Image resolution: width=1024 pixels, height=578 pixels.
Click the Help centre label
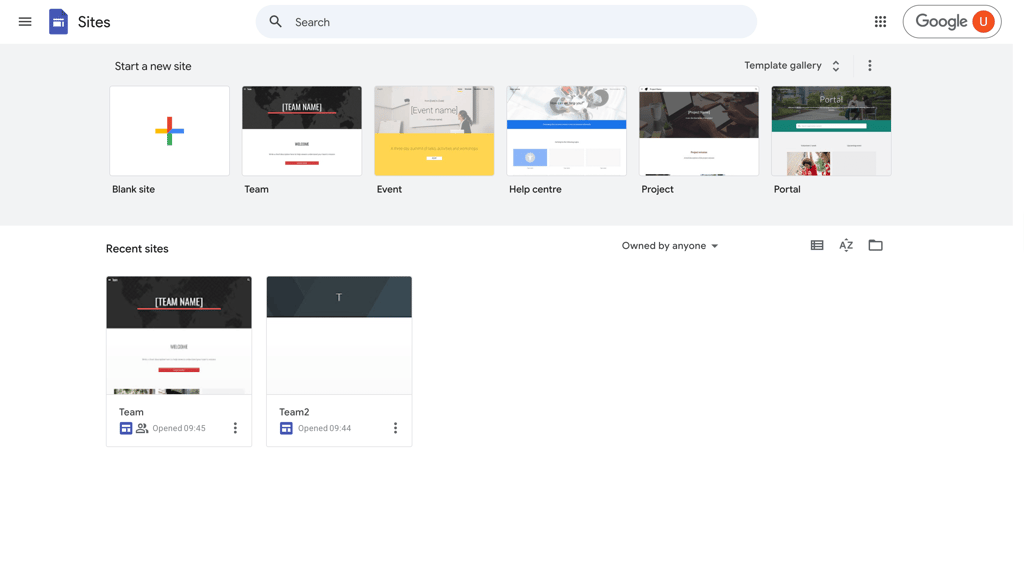point(535,189)
